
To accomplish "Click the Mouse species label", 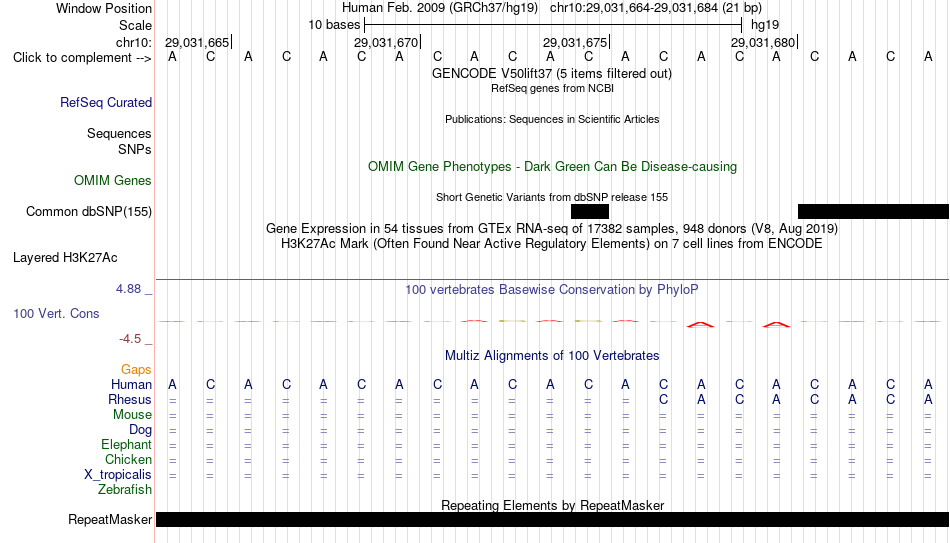I will [x=133, y=415].
